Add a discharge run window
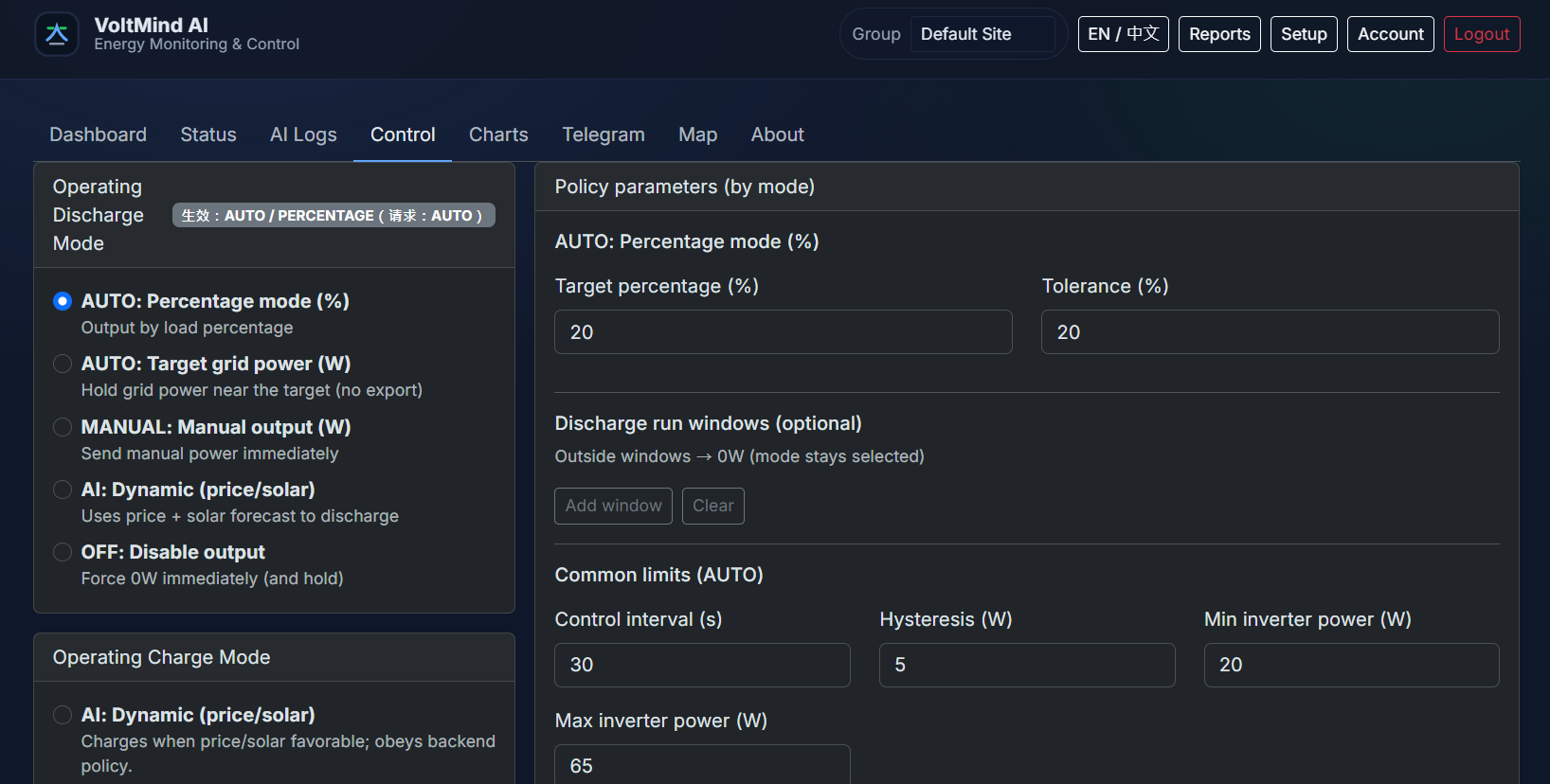Image resolution: width=1550 pixels, height=784 pixels. [x=613, y=506]
